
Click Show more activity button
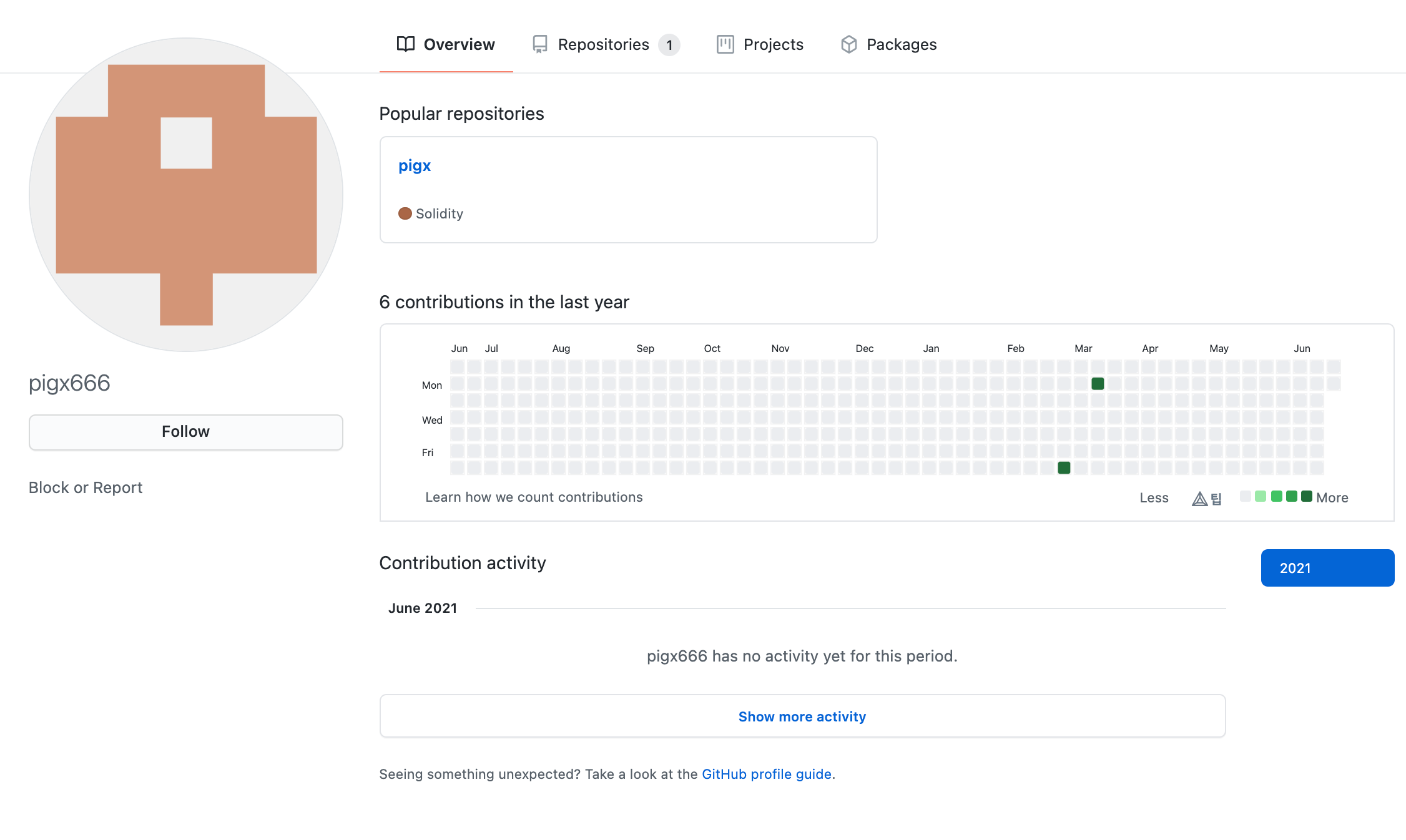point(802,716)
